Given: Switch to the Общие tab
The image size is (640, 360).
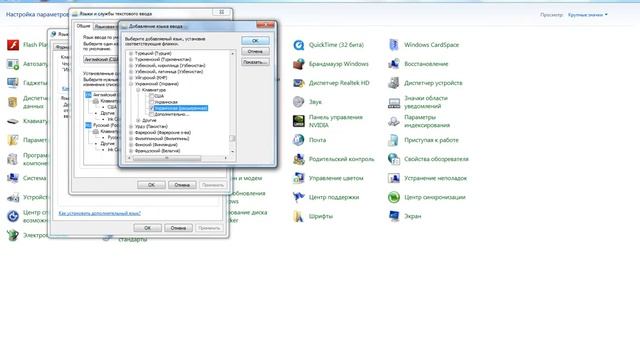Looking at the screenshot, I should [x=84, y=26].
